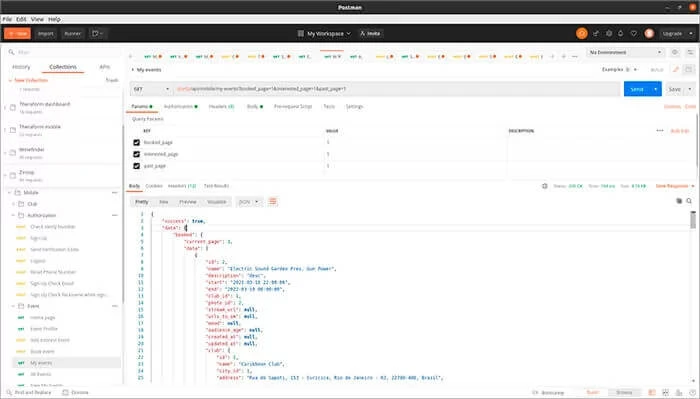
Task: Open the Console in status bar
Action: pyautogui.click(x=76, y=392)
